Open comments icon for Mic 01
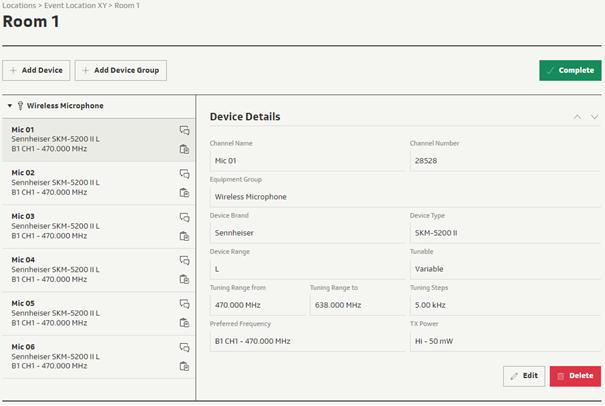The height and width of the screenshot is (406, 605). (184, 130)
